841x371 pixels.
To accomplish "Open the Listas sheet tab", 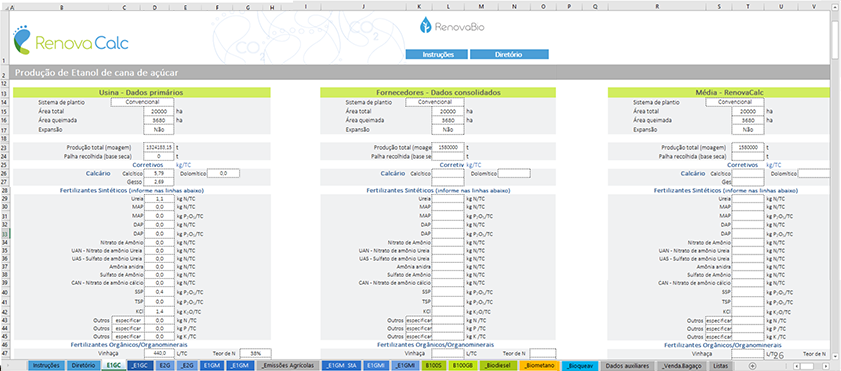I will tap(721, 366).
